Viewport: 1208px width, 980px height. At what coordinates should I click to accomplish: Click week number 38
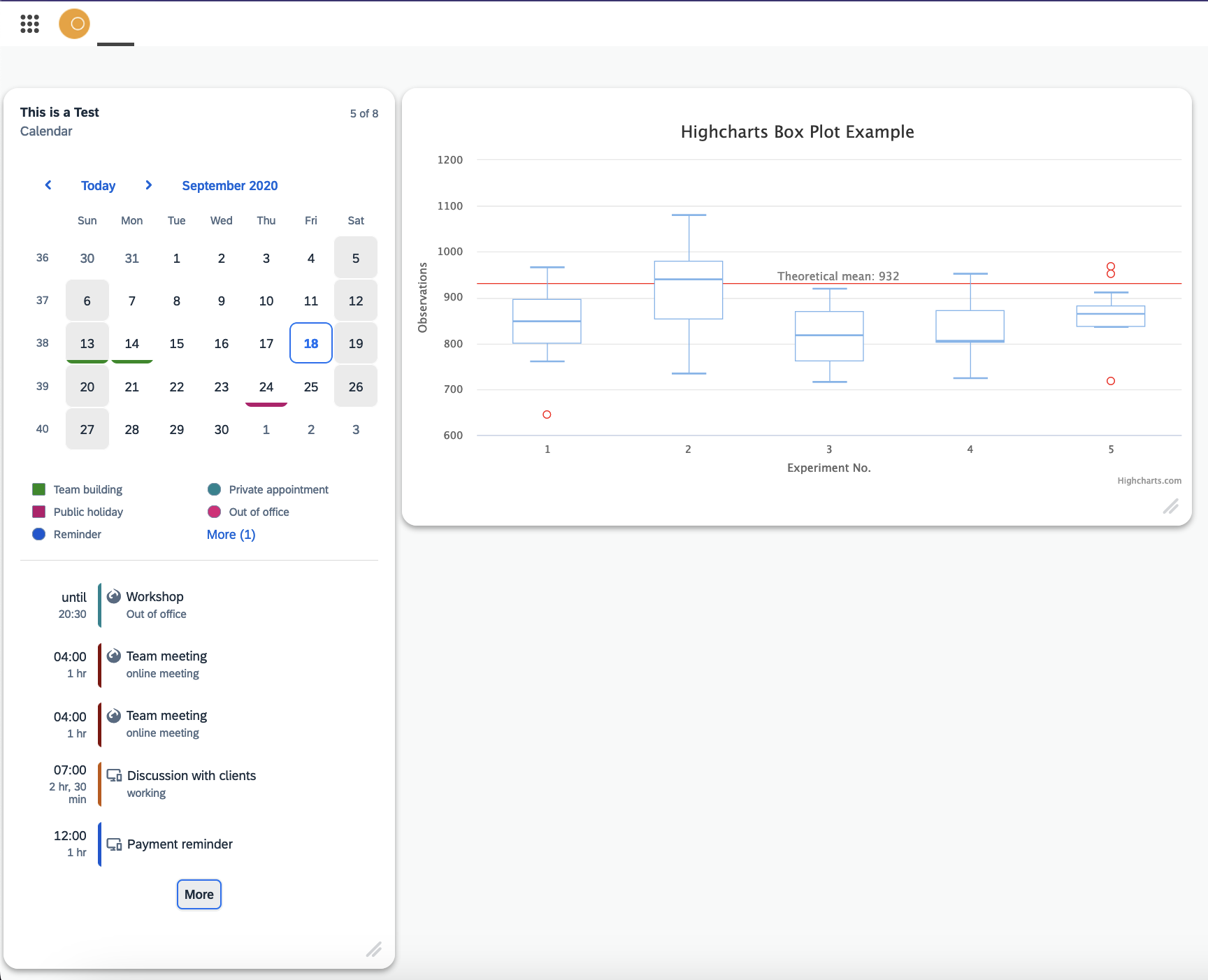(43, 343)
